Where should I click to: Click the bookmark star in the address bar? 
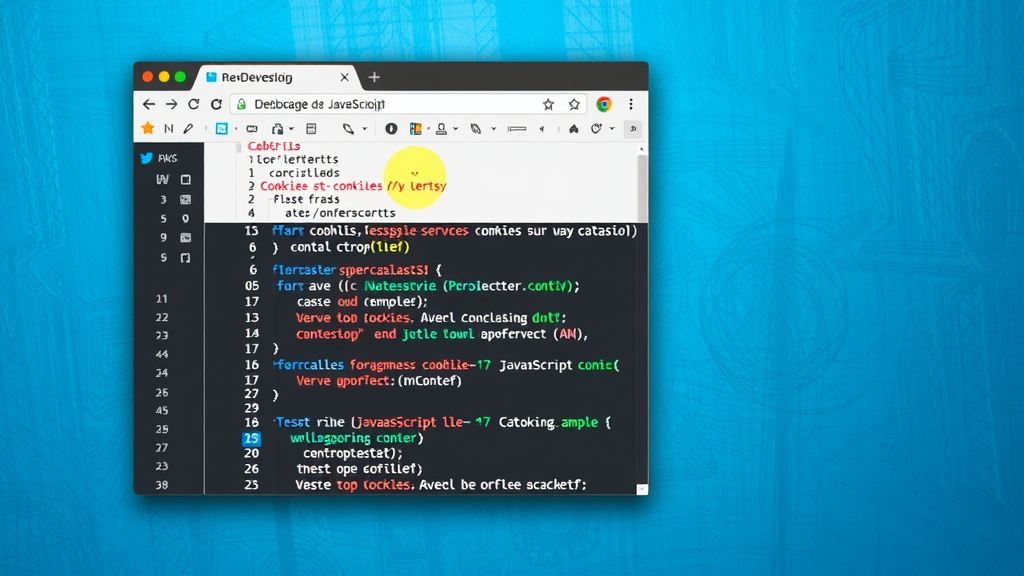click(550, 104)
